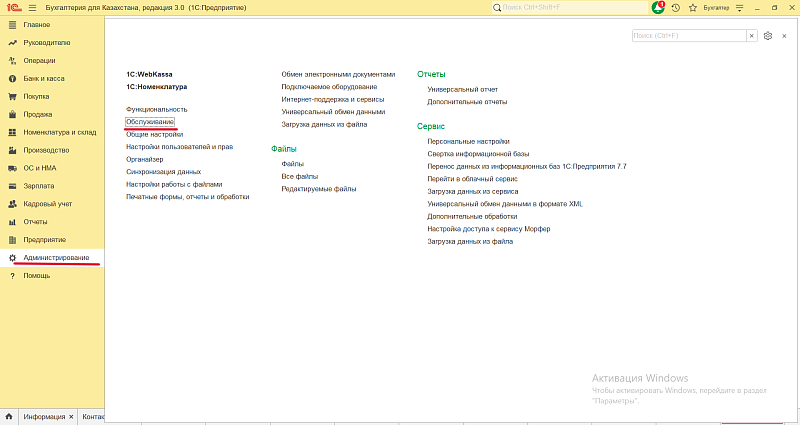Viewport: 800px width, 425px height.
Task: Click the Предприятие building icon
Action: tap(12, 240)
